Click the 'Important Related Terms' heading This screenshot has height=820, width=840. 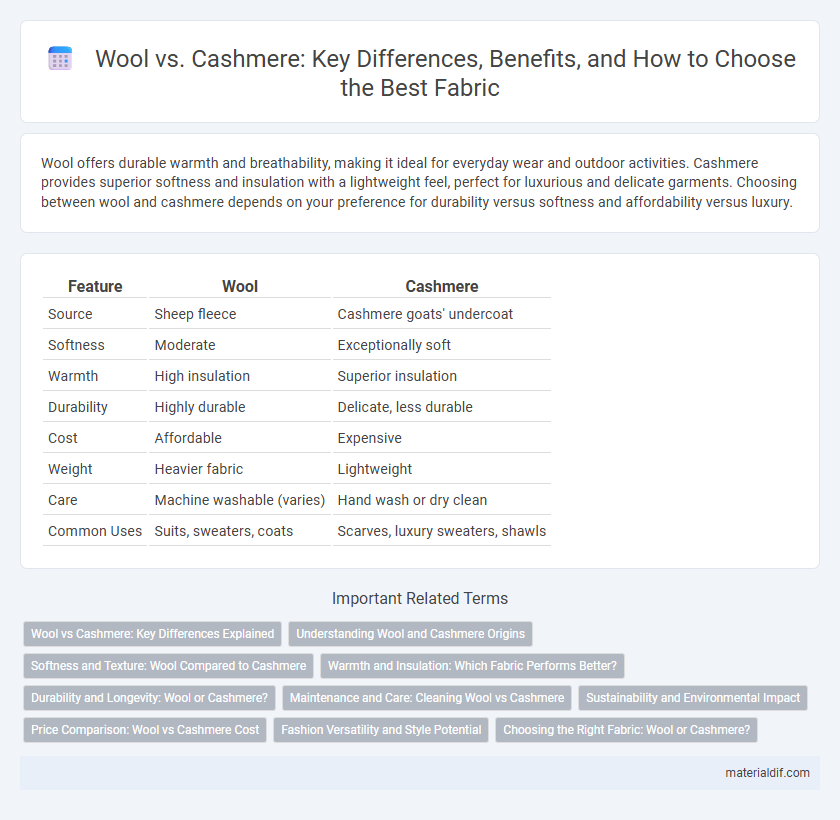point(420,598)
